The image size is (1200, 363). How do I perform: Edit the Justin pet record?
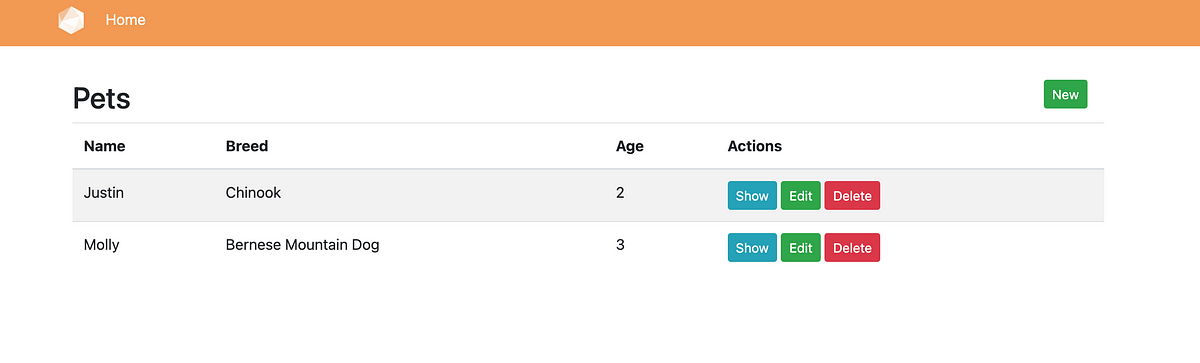(801, 196)
